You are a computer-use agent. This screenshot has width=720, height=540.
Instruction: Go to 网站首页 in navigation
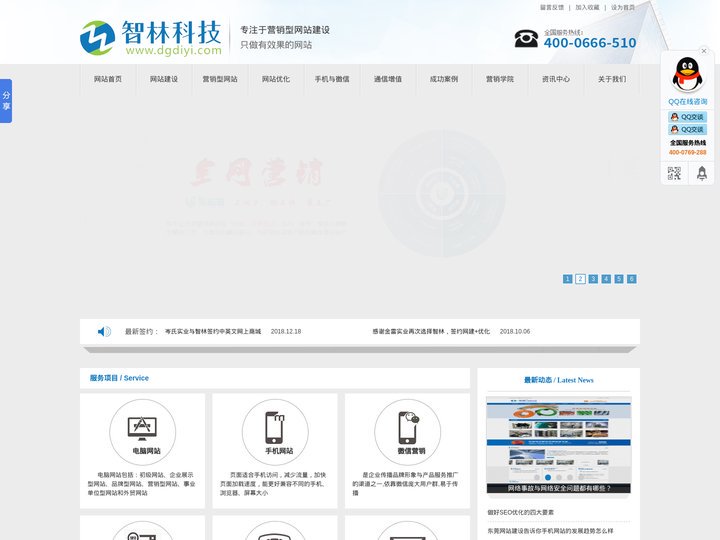108,79
